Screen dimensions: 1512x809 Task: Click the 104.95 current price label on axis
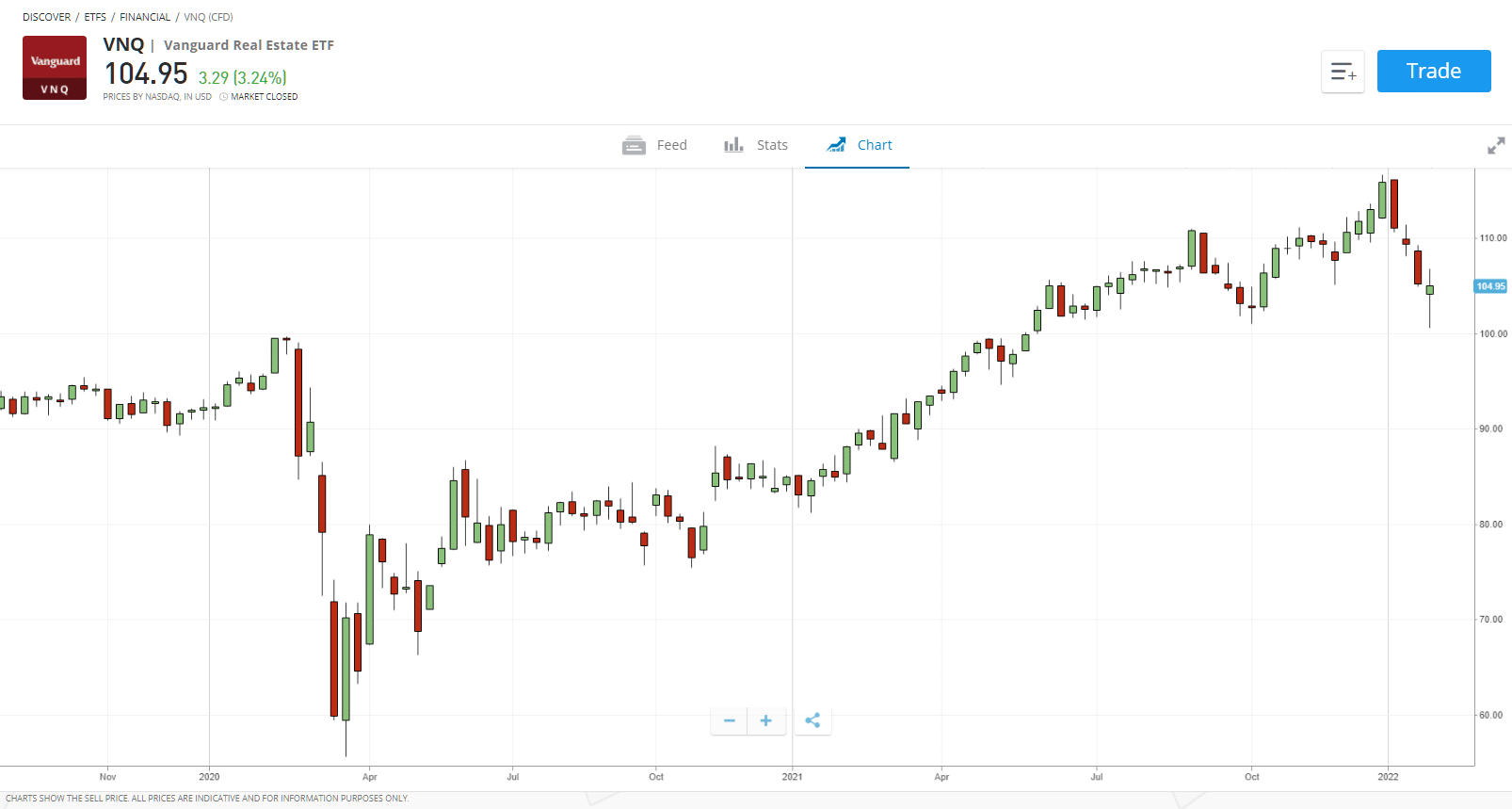pyautogui.click(x=1490, y=286)
